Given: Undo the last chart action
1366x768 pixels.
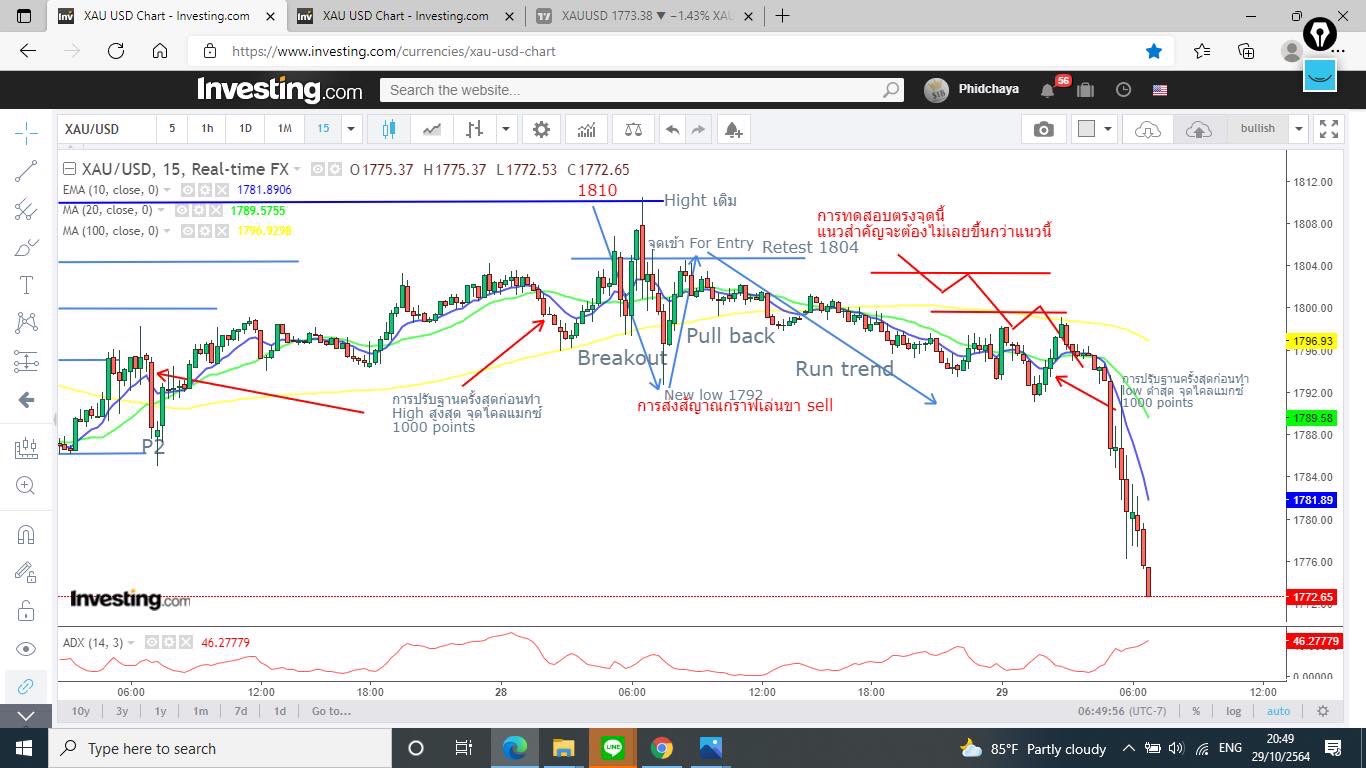Looking at the screenshot, I should pos(672,129).
